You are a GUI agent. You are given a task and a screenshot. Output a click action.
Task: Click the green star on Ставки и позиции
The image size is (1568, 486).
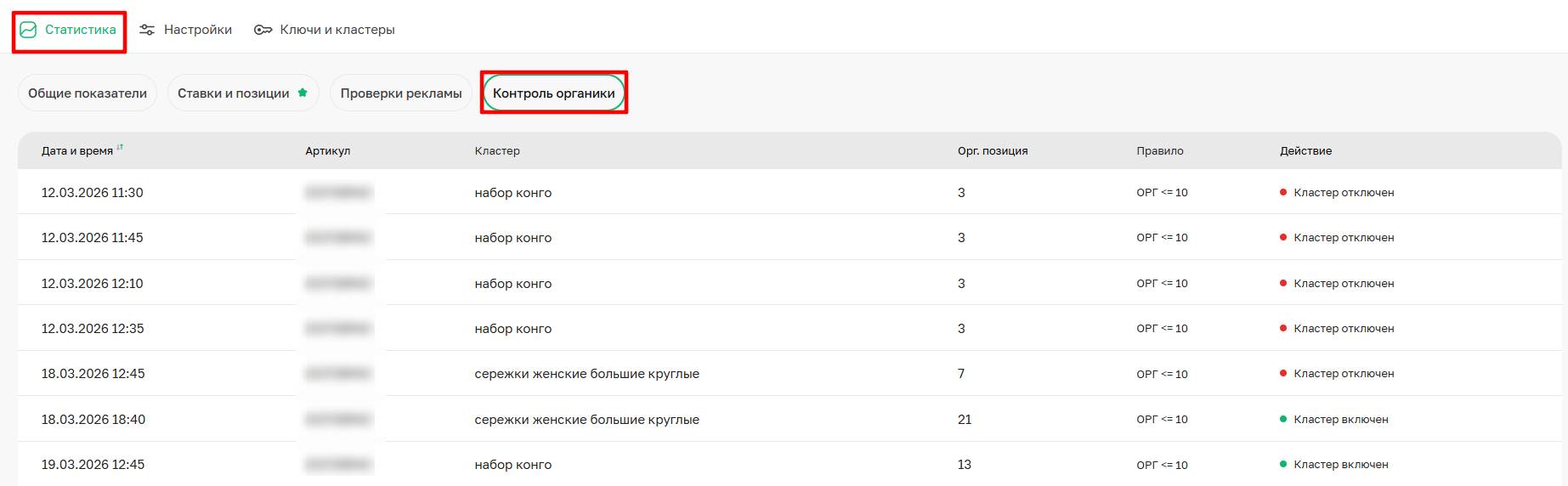[x=303, y=93]
